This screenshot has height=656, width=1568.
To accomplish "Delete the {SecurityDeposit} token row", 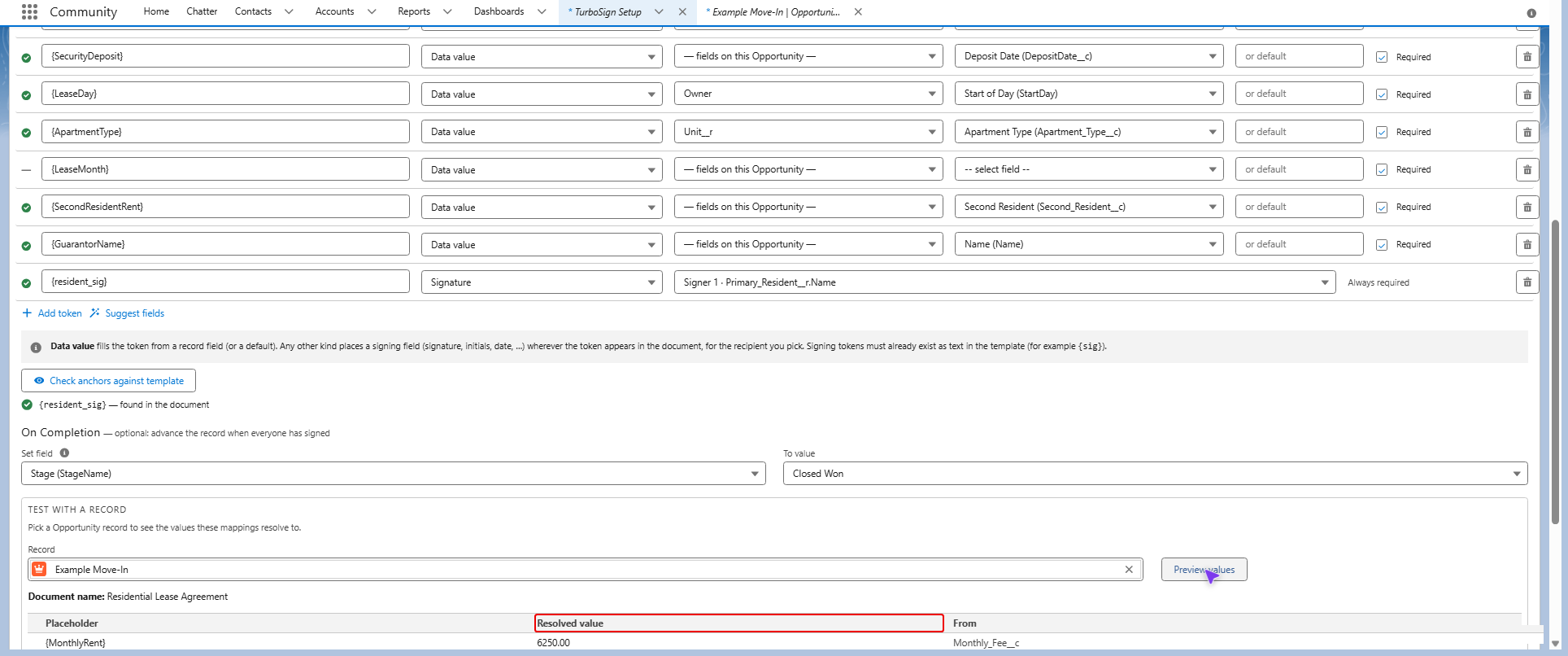I will 1527,57.
